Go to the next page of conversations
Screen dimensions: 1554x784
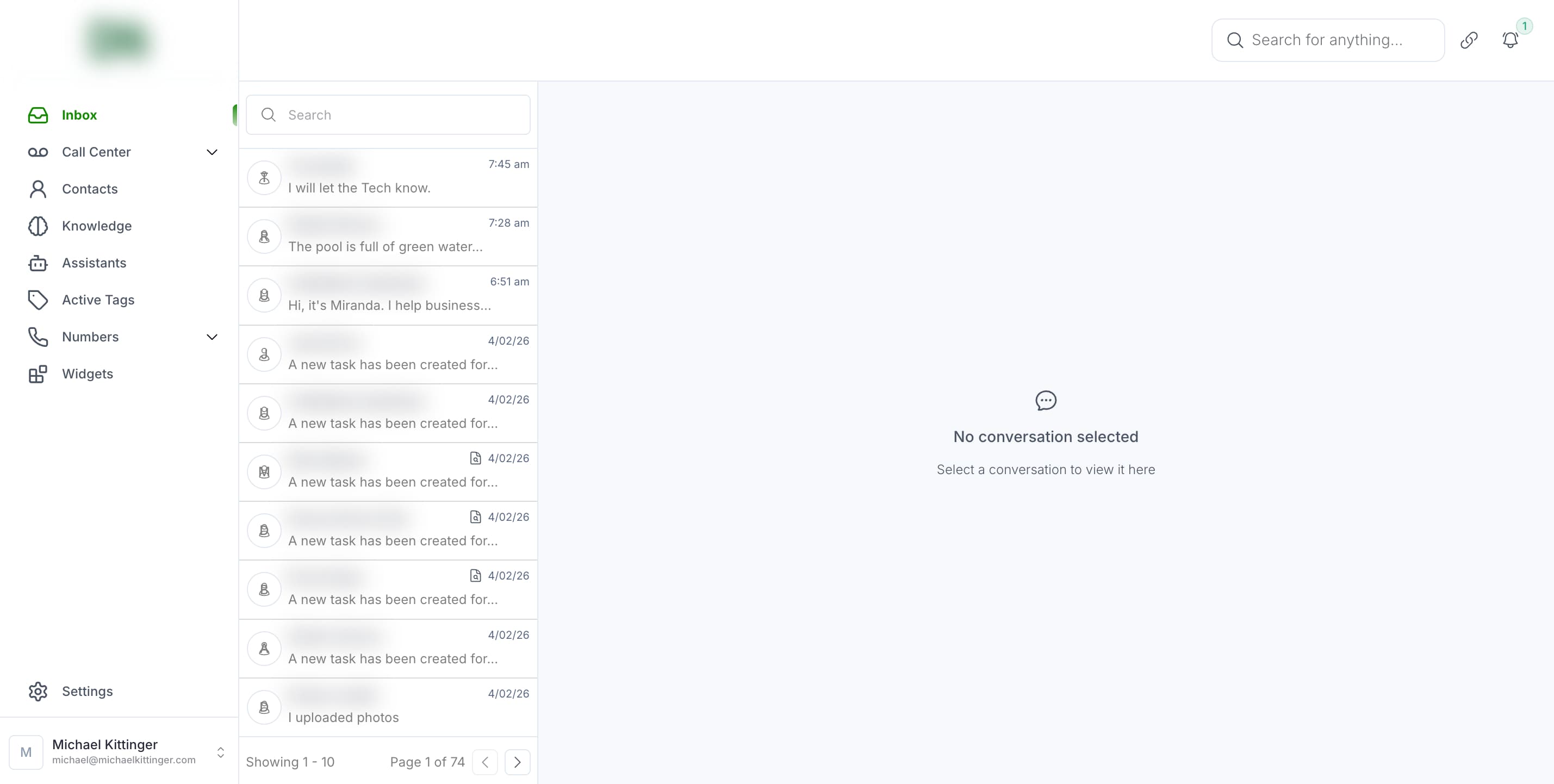[x=518, y=762]
